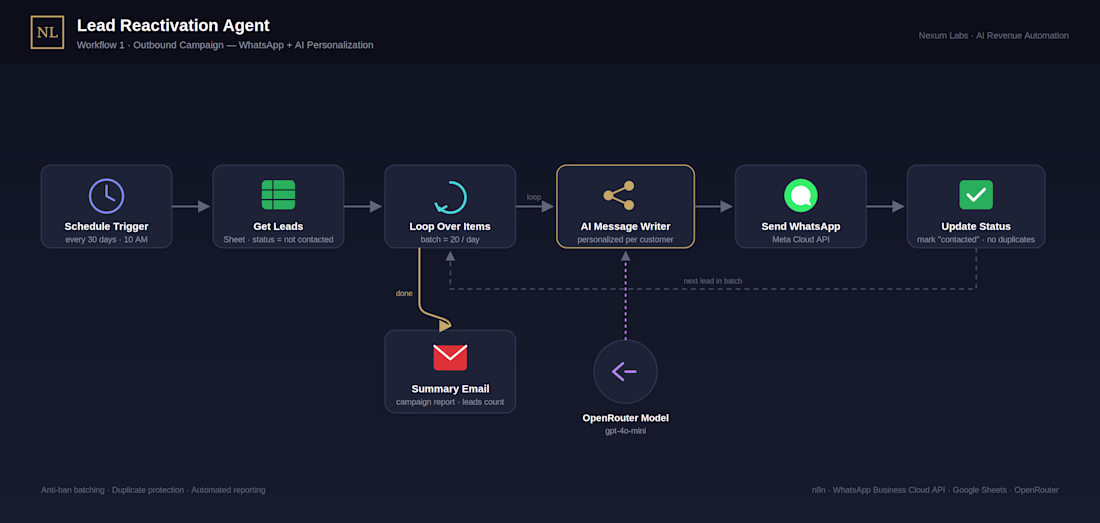Click the 'loop' connection label
Image resolution: width=1100 pixels, height=523 pixels.
click(x=534, y=197)
